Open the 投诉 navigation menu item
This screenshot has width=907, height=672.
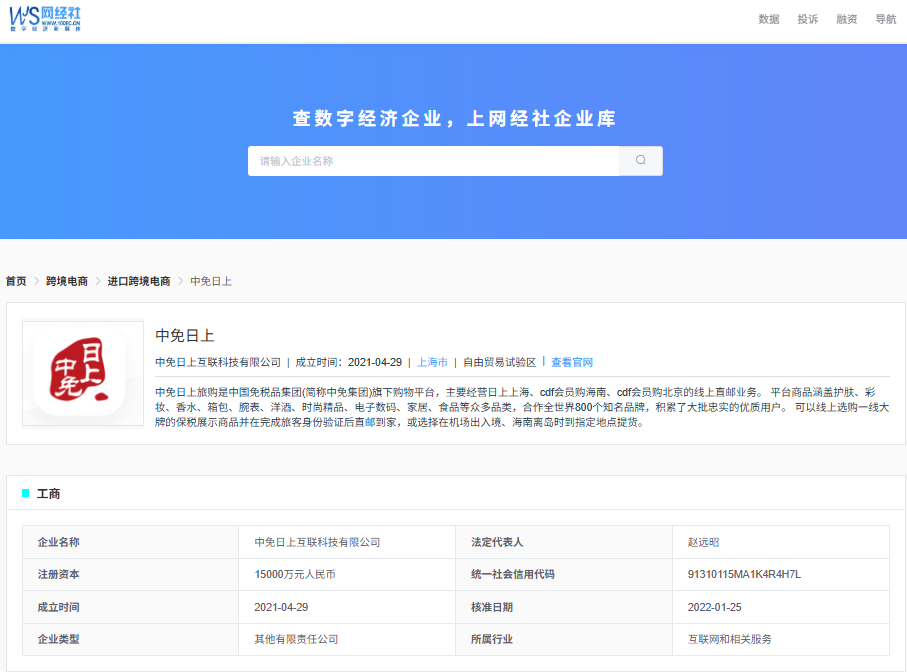(808, 19)
